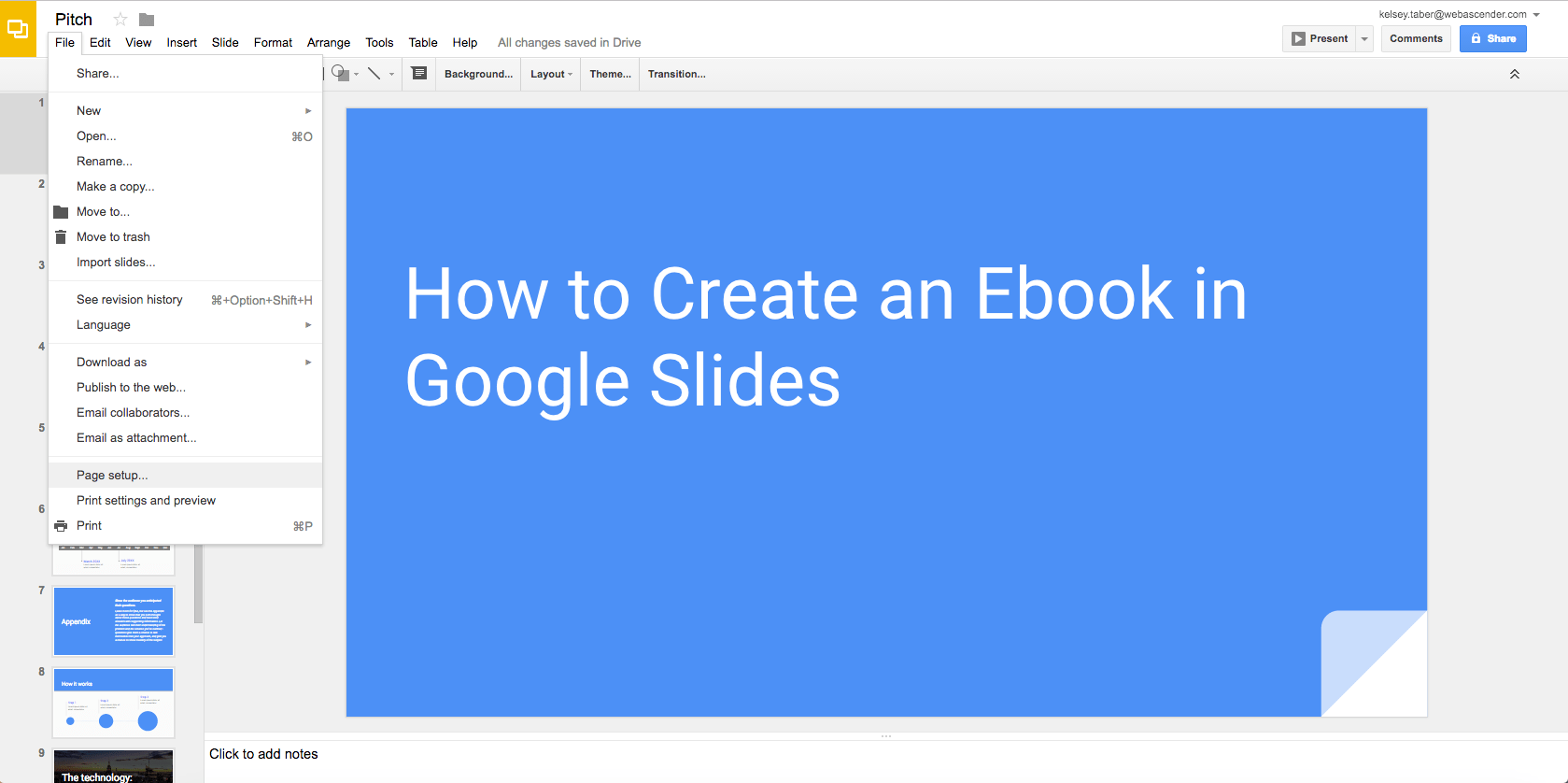Click the comment box toolbar icon
The height and width of the screenshot is (783, 1568).
pyautogui.click(x=419, y=73)
